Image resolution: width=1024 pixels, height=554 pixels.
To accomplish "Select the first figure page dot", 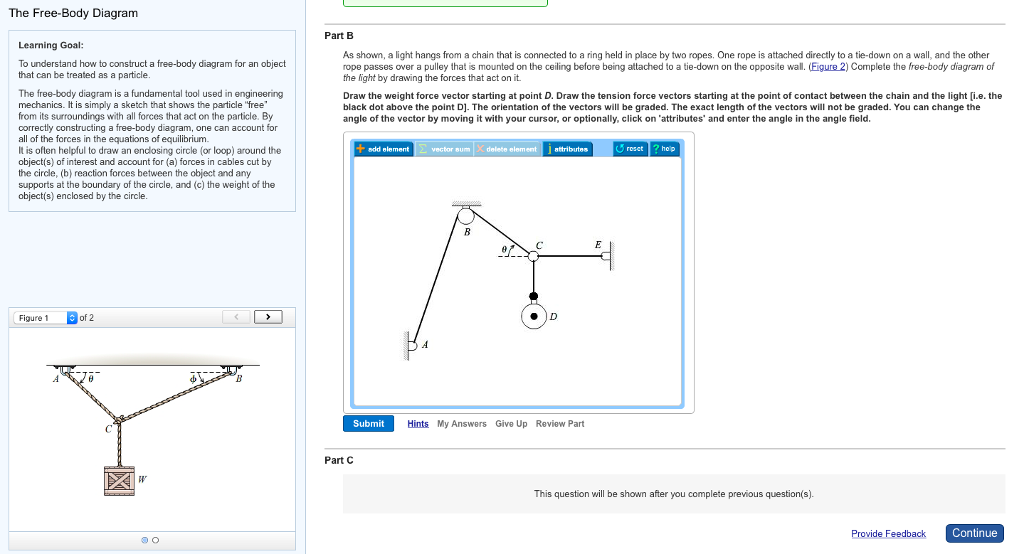I will pos(145,541).
